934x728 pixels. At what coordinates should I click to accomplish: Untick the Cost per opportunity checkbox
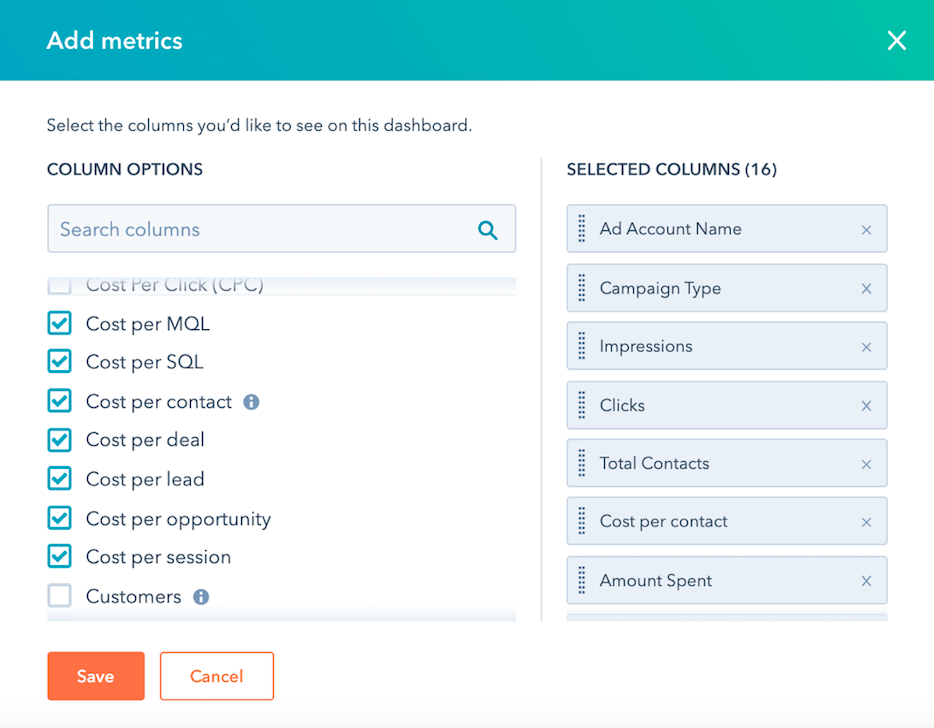click(x=60, y=518)
